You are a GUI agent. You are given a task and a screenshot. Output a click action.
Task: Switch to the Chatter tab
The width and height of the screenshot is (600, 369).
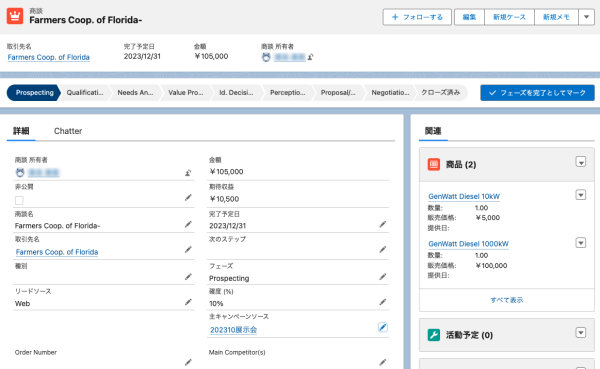pyautogui.click(x=68, y=131)
